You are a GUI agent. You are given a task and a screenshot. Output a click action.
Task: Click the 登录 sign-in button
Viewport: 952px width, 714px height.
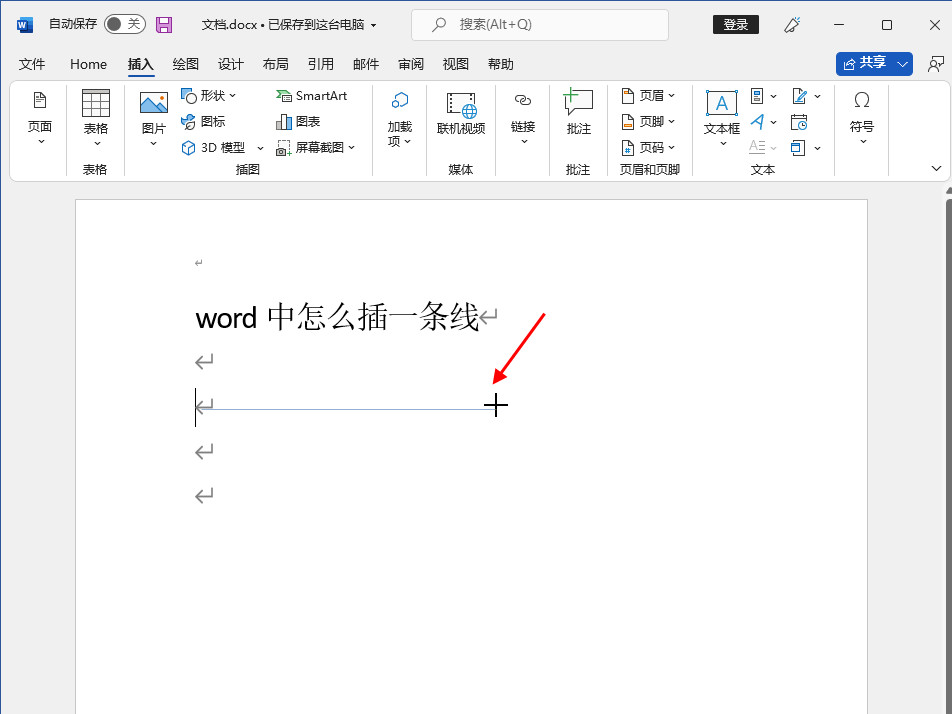click(735, 24)
